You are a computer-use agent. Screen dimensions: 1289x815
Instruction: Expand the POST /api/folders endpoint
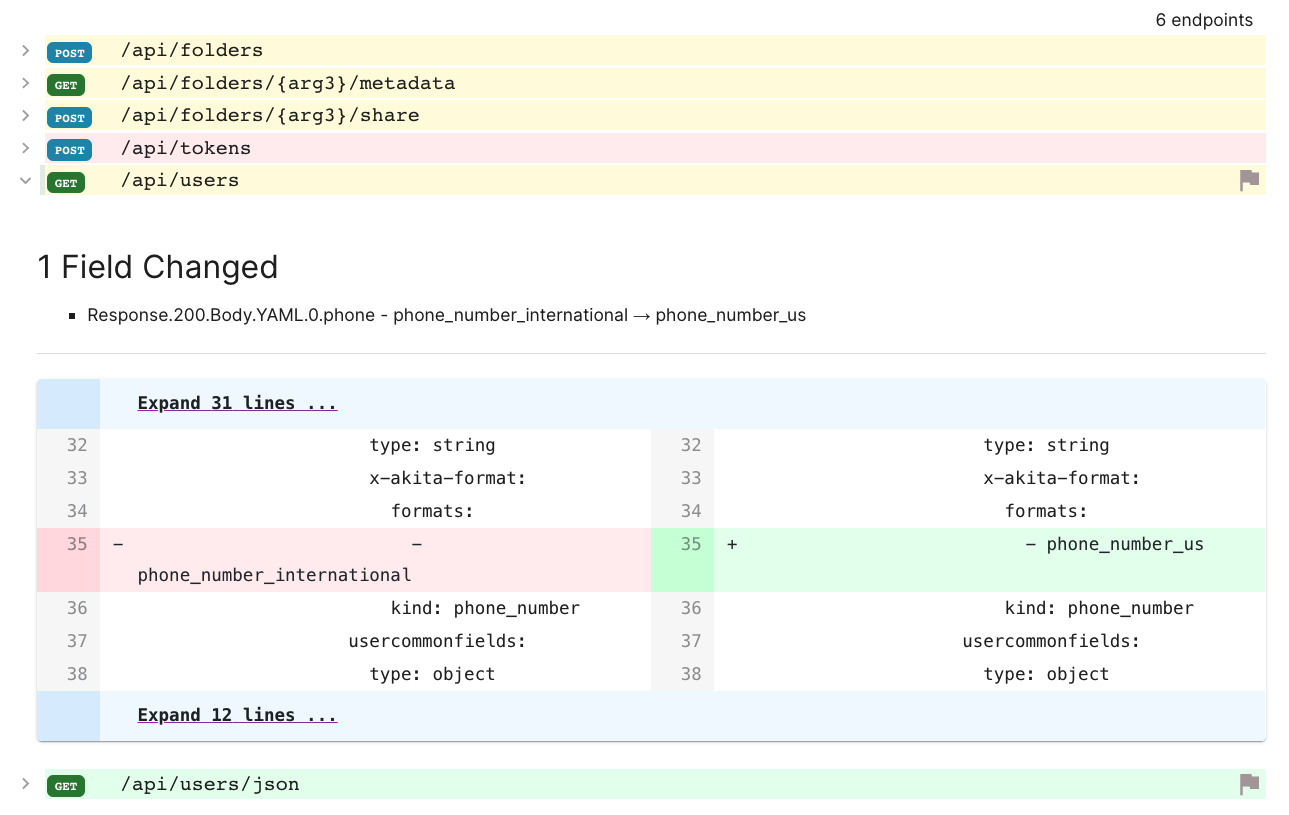pos(26,50)
